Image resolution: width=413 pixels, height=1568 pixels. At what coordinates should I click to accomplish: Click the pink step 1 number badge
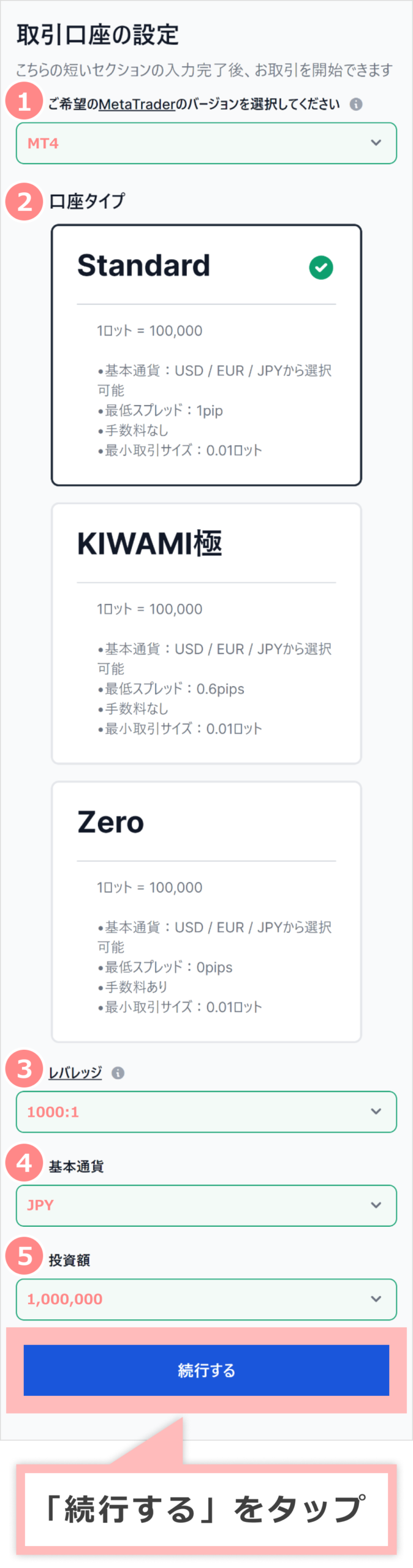coord(24,102)
